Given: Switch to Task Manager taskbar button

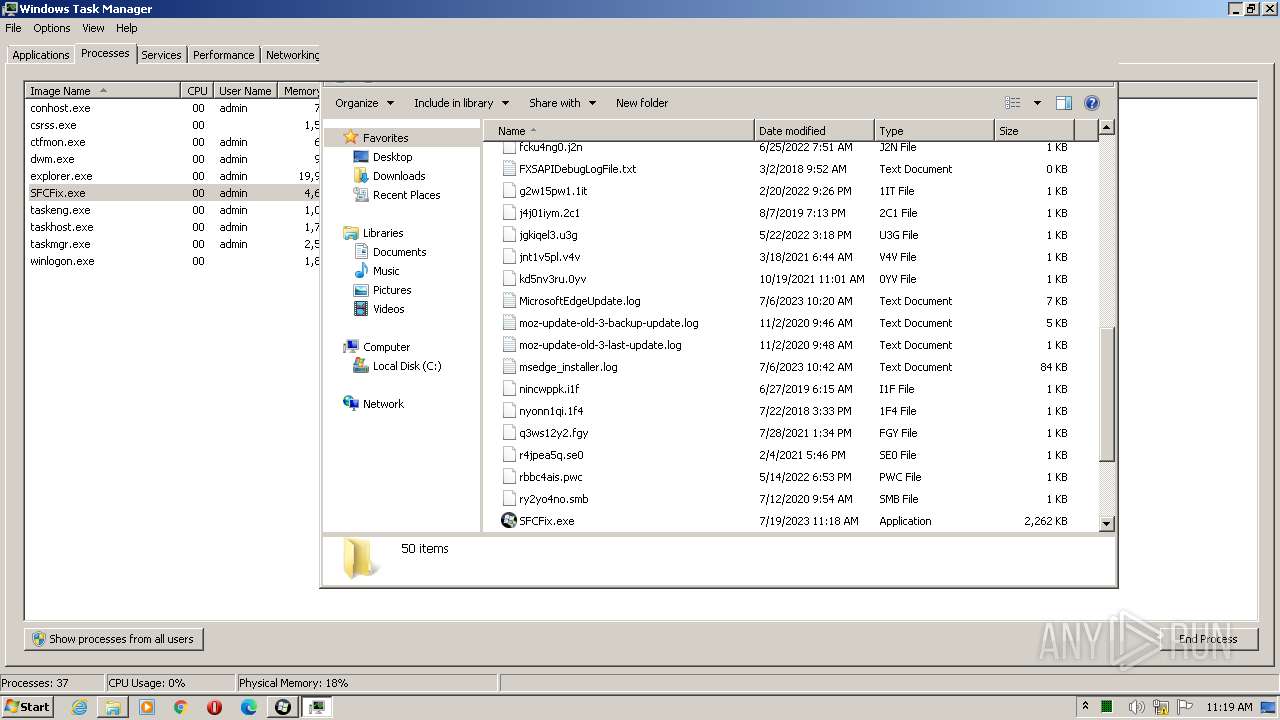Looking at the screenshot, I should [317, 707].
